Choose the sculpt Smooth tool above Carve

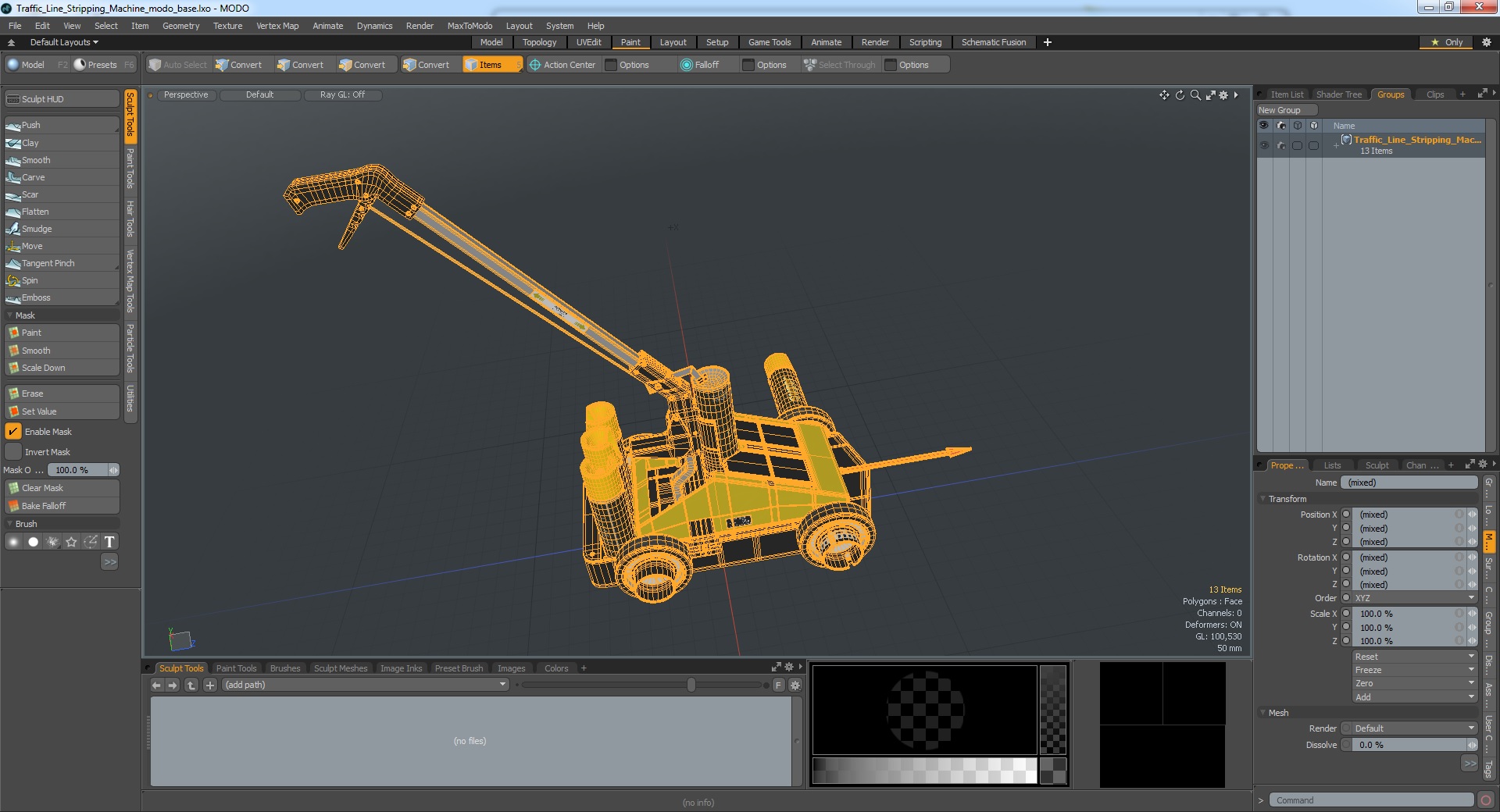pos(62,160)
